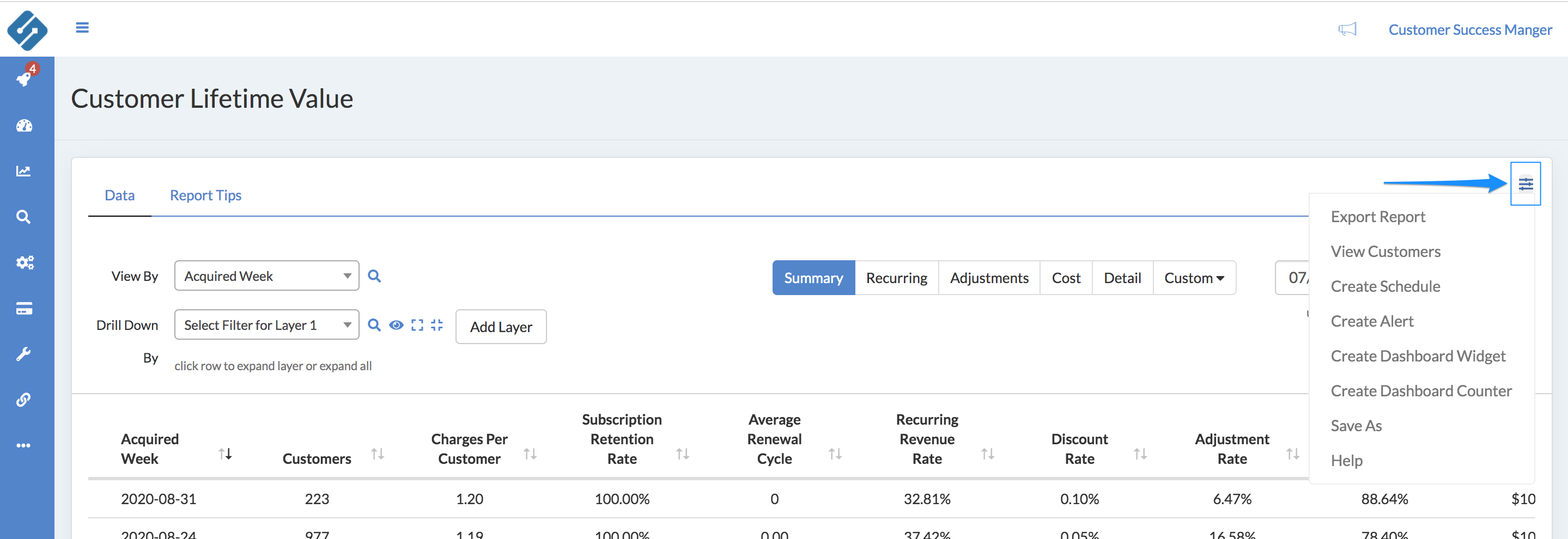The image size is (1568, 539).
Task: Select Create Dashboard Widget menu option
Action: click(1418, 357)
